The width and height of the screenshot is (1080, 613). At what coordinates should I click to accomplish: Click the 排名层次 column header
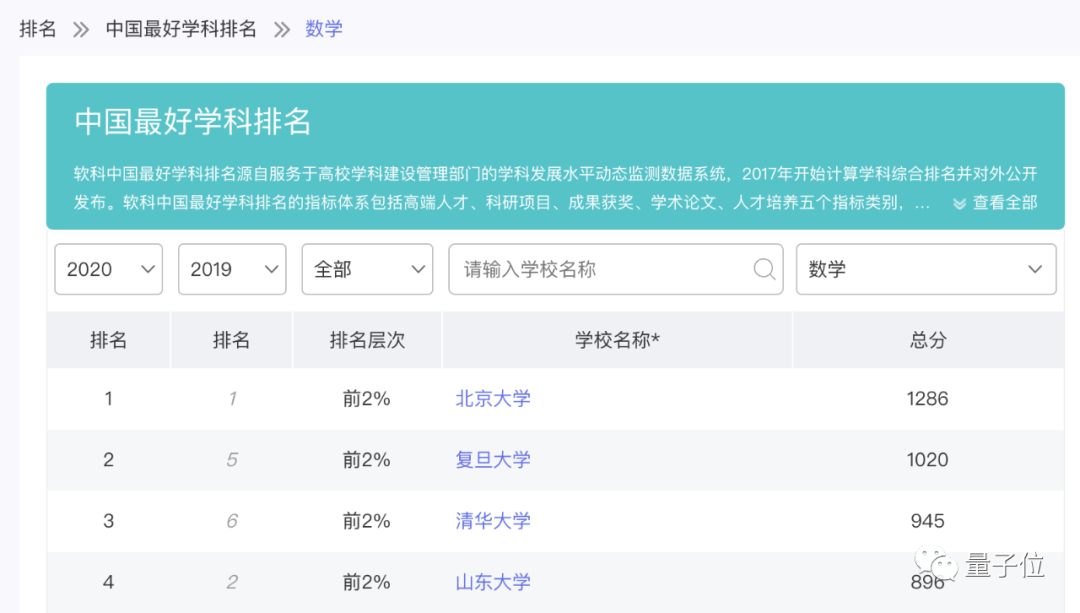(x=367, y=340)
